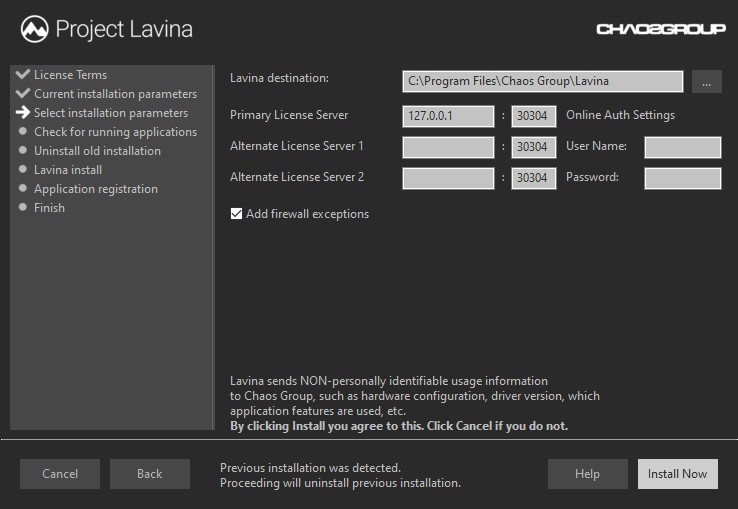Click the Chaos Group logo

point(661,29)
